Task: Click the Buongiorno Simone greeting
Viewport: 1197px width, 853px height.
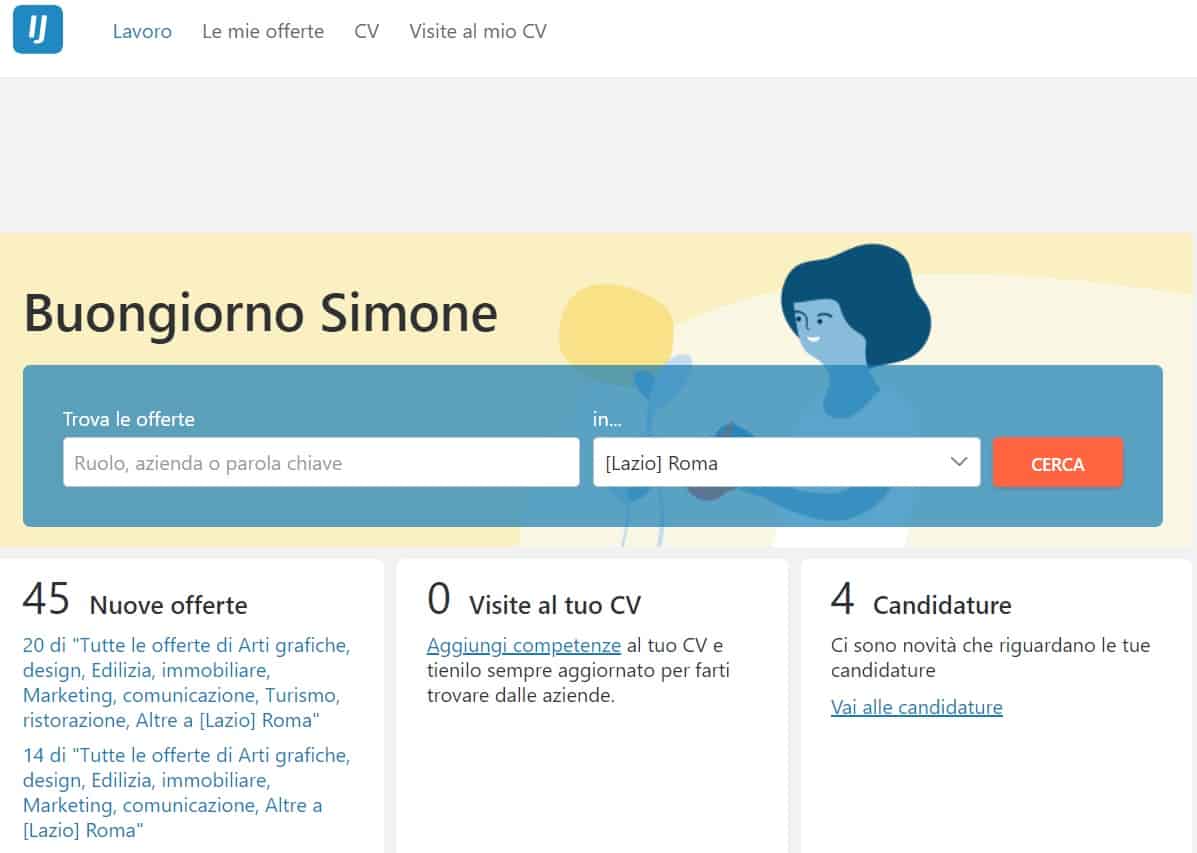Action: (260, 313)
